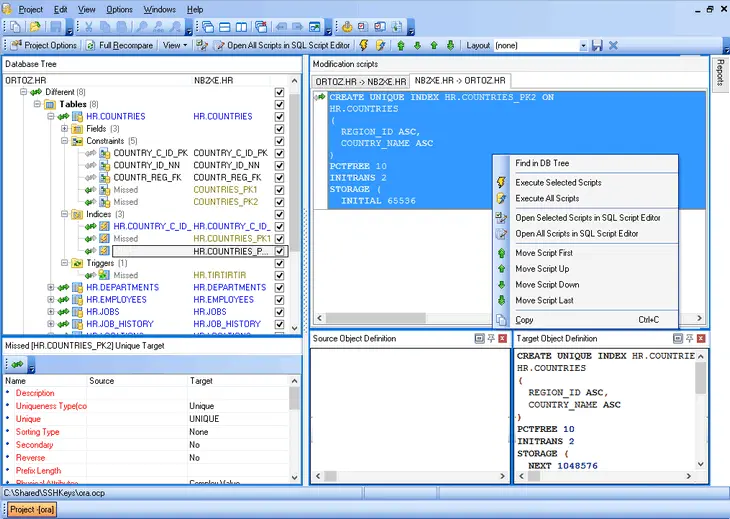Screen dimensions: 730x519
Task: Click the Project Options button
Action: click(44, 45)
